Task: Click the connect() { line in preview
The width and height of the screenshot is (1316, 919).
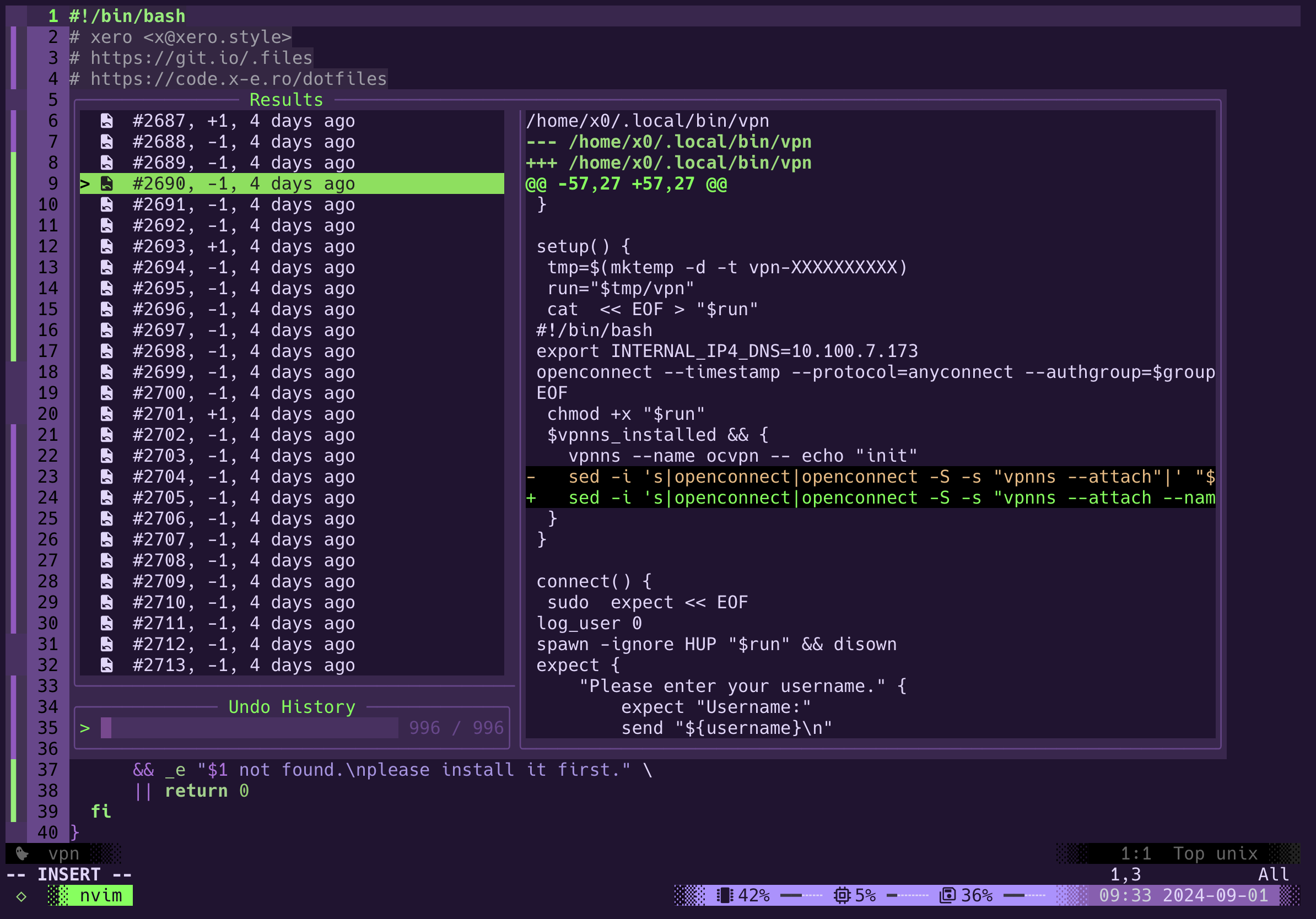Action: pos(595,581)
